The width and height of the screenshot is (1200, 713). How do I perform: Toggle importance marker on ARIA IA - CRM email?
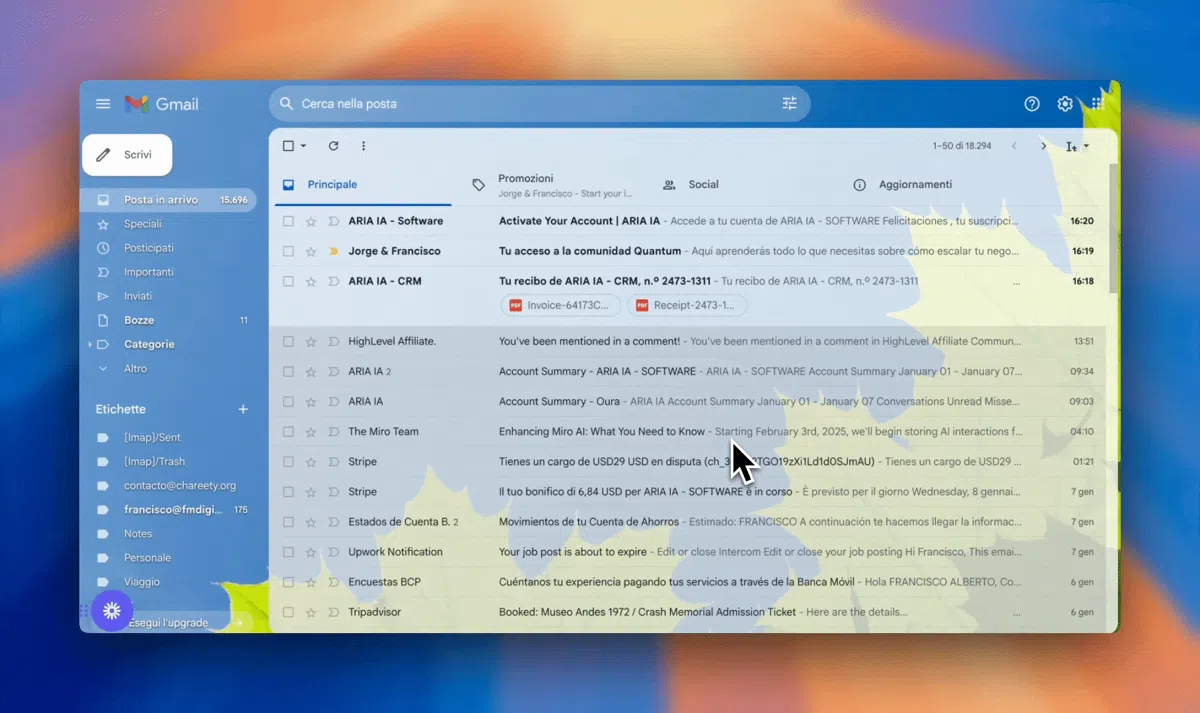click(x=334, y=281)
